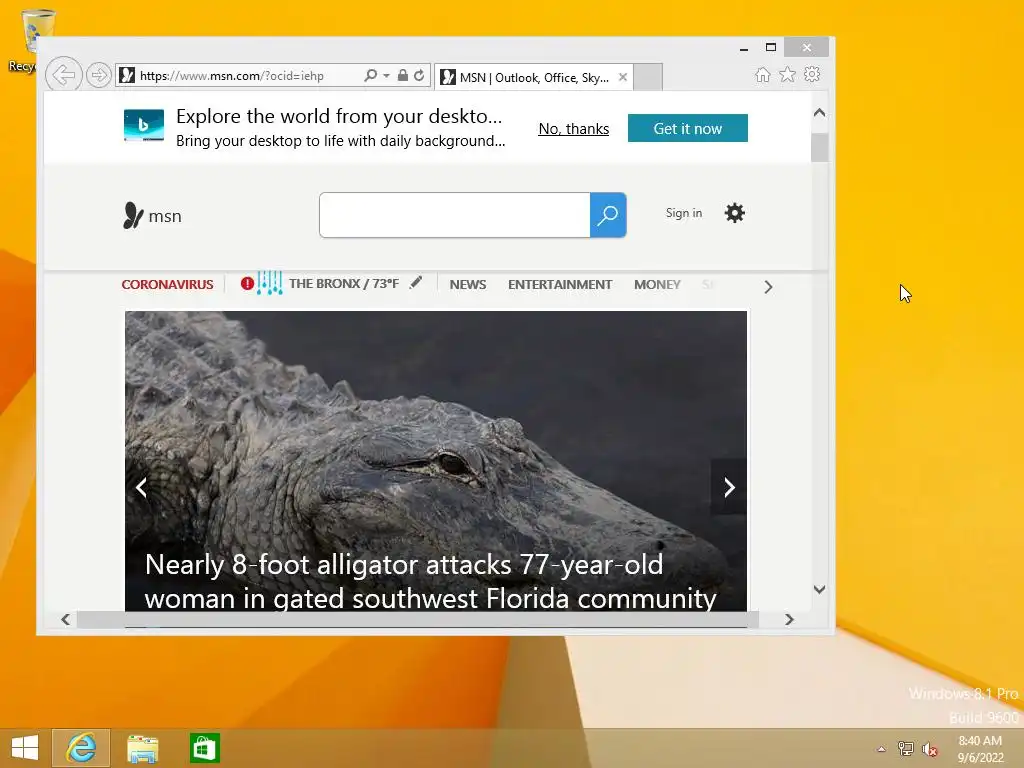Open File Explorer from the taskbar
The height and width of the screenshot is (768, 1024).
(143, 748)
